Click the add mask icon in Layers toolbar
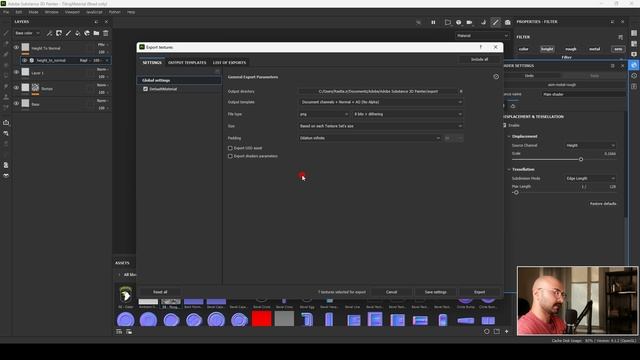640x360 pixels. [x=59, y=33]
